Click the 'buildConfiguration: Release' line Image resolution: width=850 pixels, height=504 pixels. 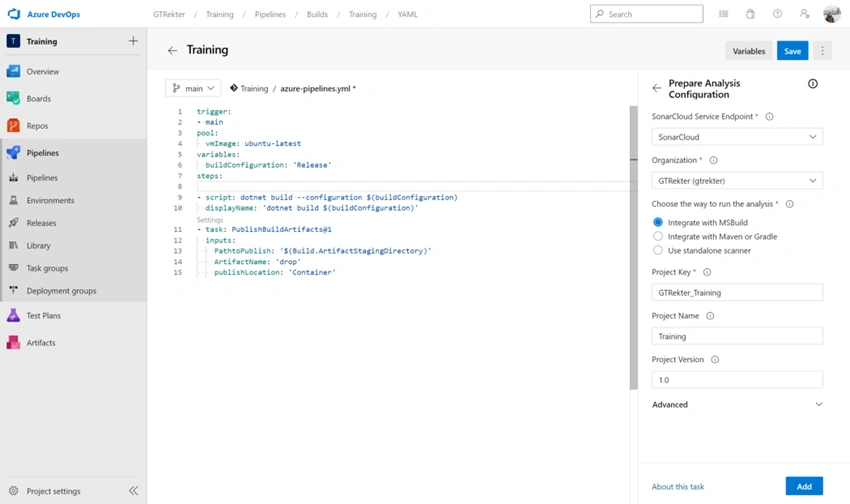coord(268,165)
